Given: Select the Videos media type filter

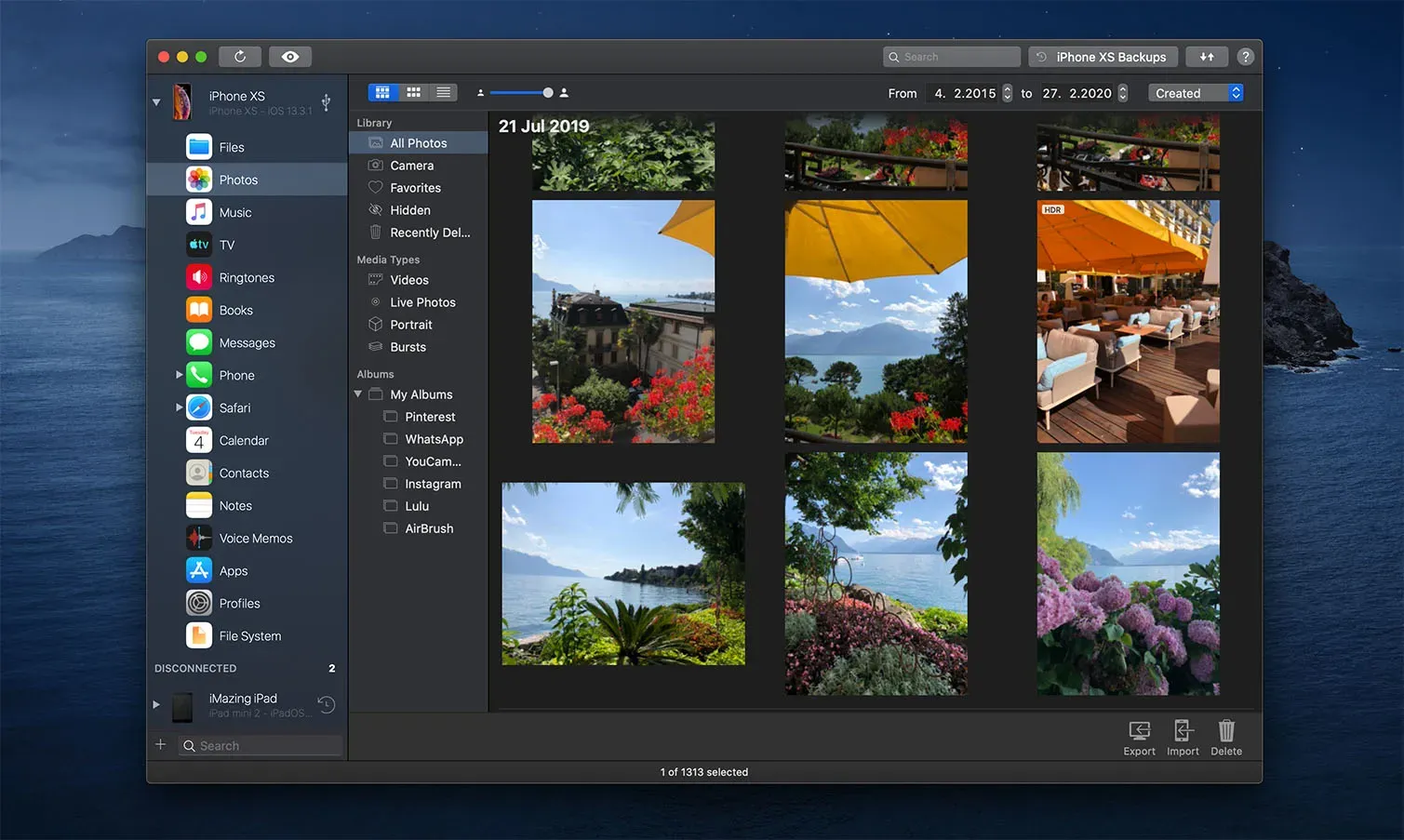Looking at the screenshot, I should point(408,279).
